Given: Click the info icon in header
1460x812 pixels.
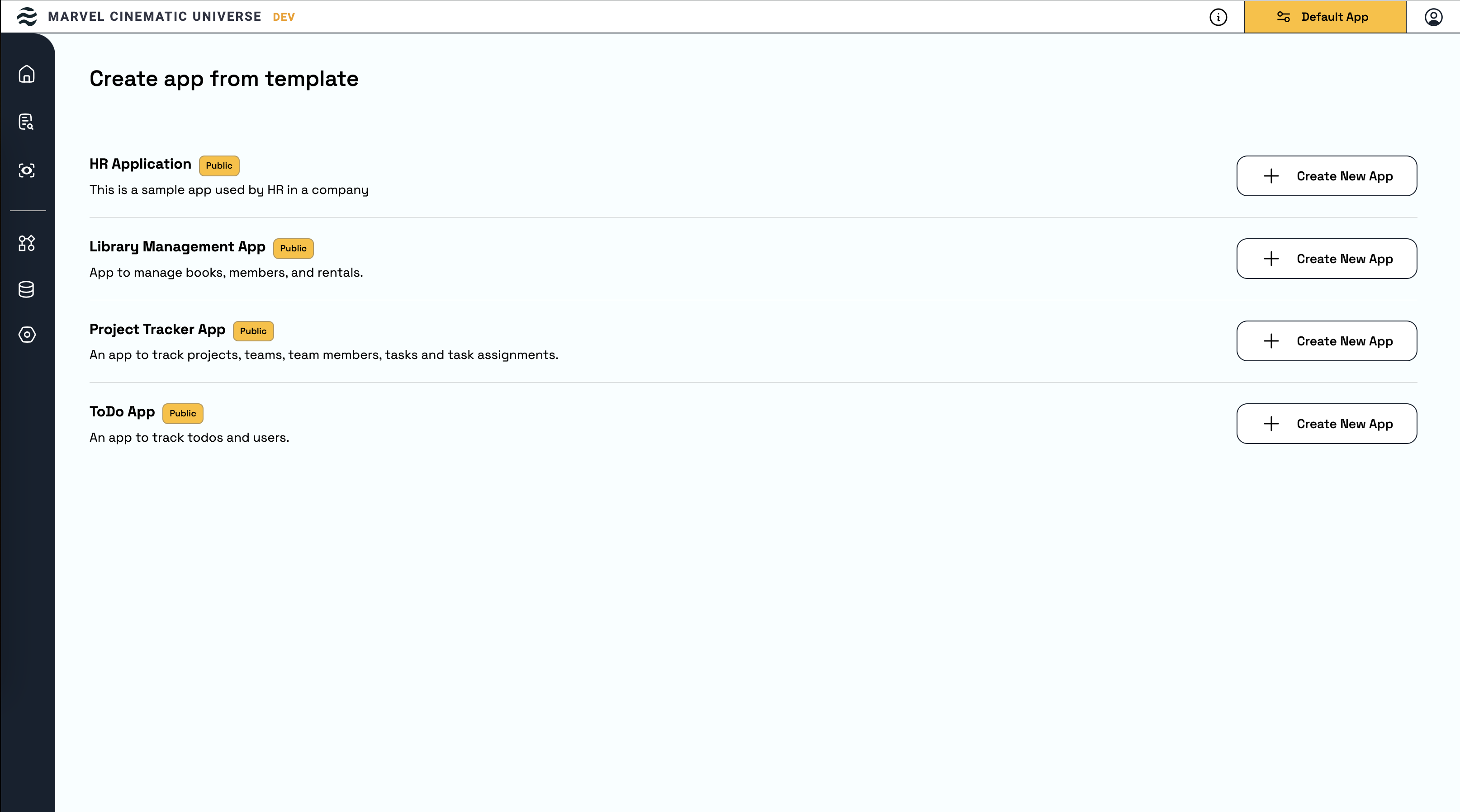Looking at the screenshot, I should [x=1218, y=17].
